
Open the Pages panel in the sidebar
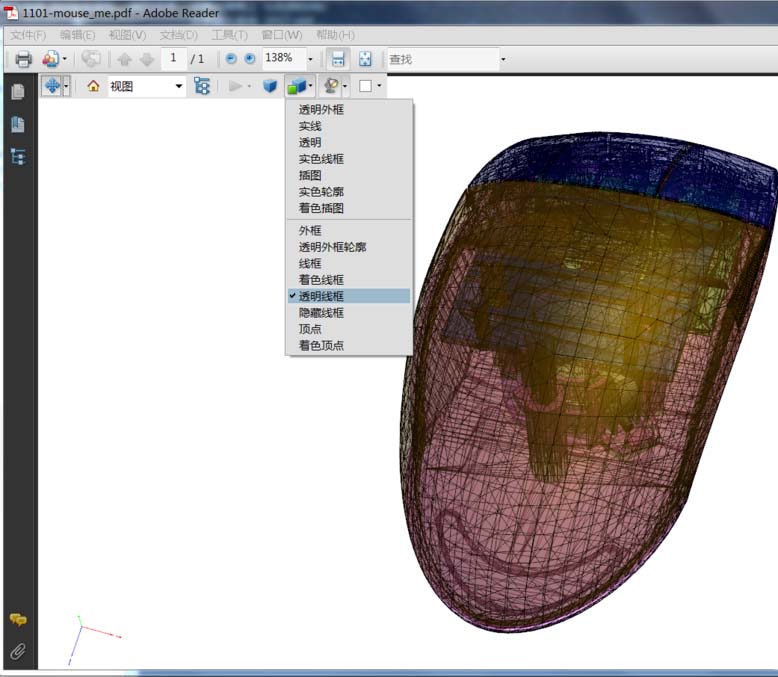18,92
